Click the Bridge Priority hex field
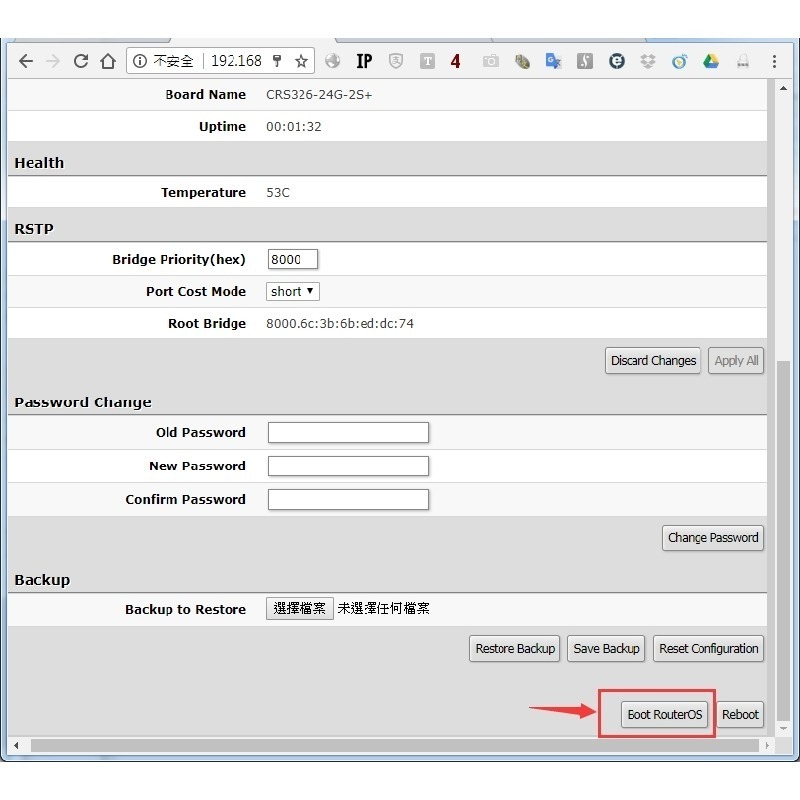The height and width of the screenshot is (800, 800). (x=292, y=259)
